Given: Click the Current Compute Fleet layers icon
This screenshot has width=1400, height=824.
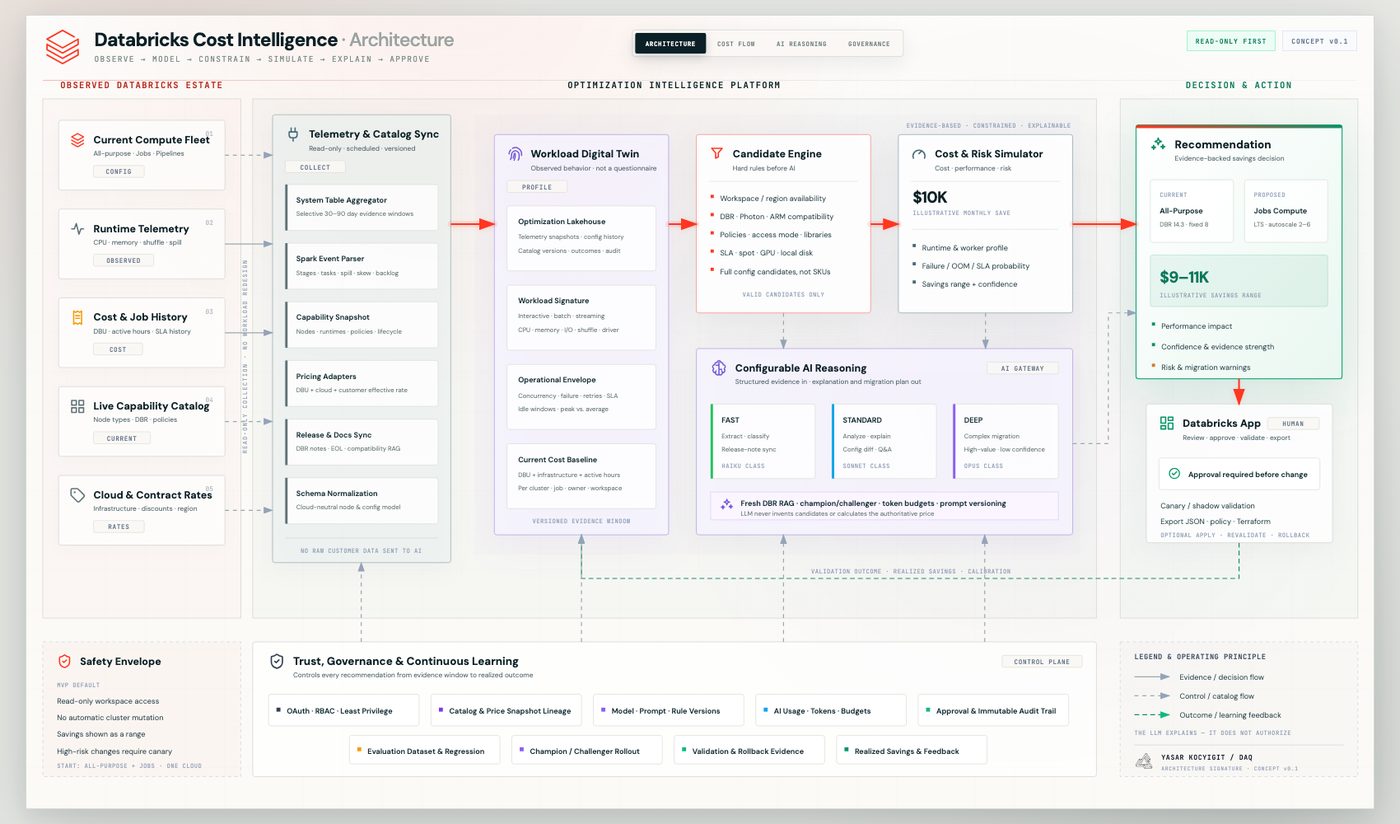Looking at the screenshot, I should click(x=77, y=140).
